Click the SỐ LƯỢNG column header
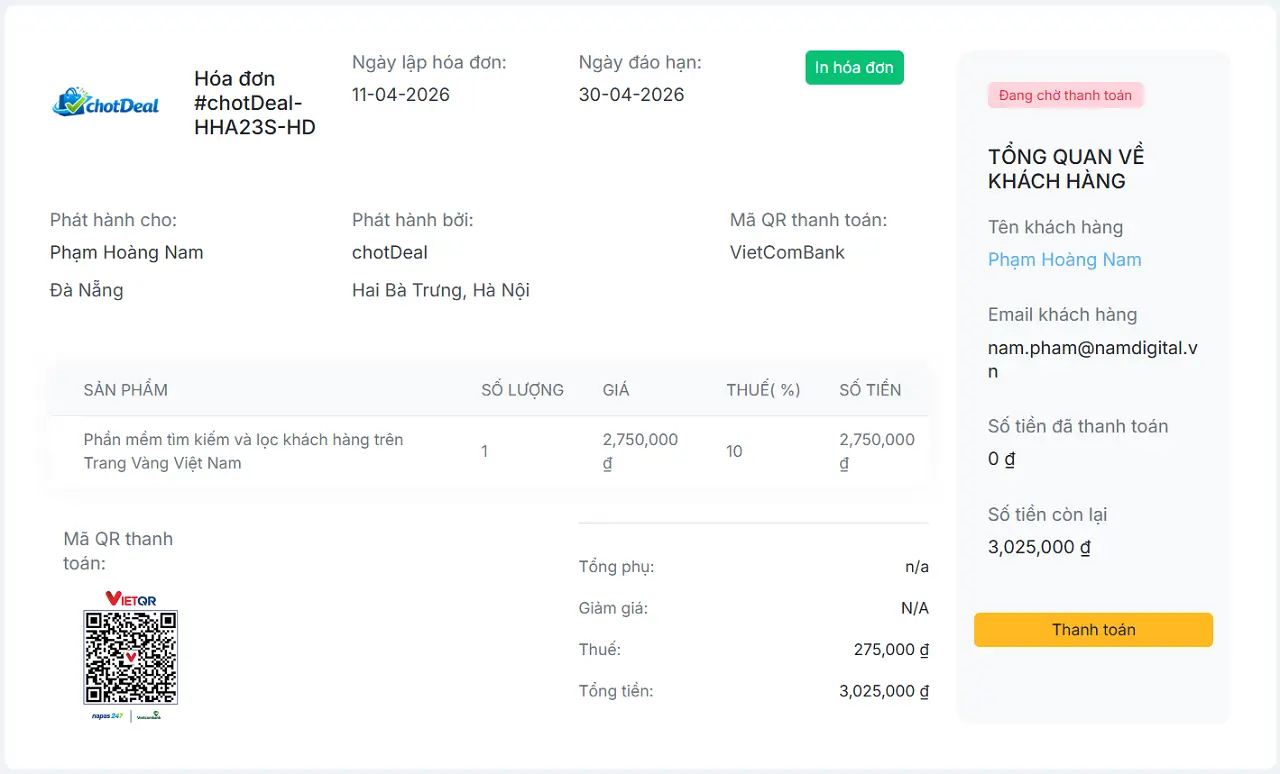The width and height of the screenshot is (1280, 774). tap(522, 390)
